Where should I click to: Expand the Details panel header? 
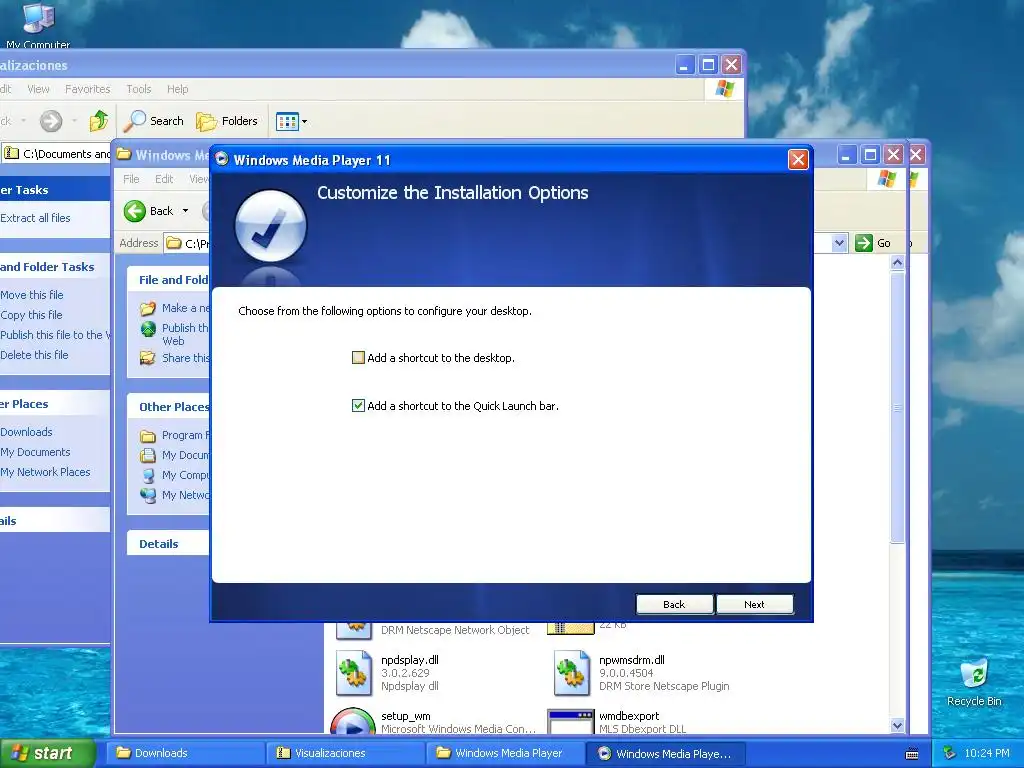click(168, 544)
